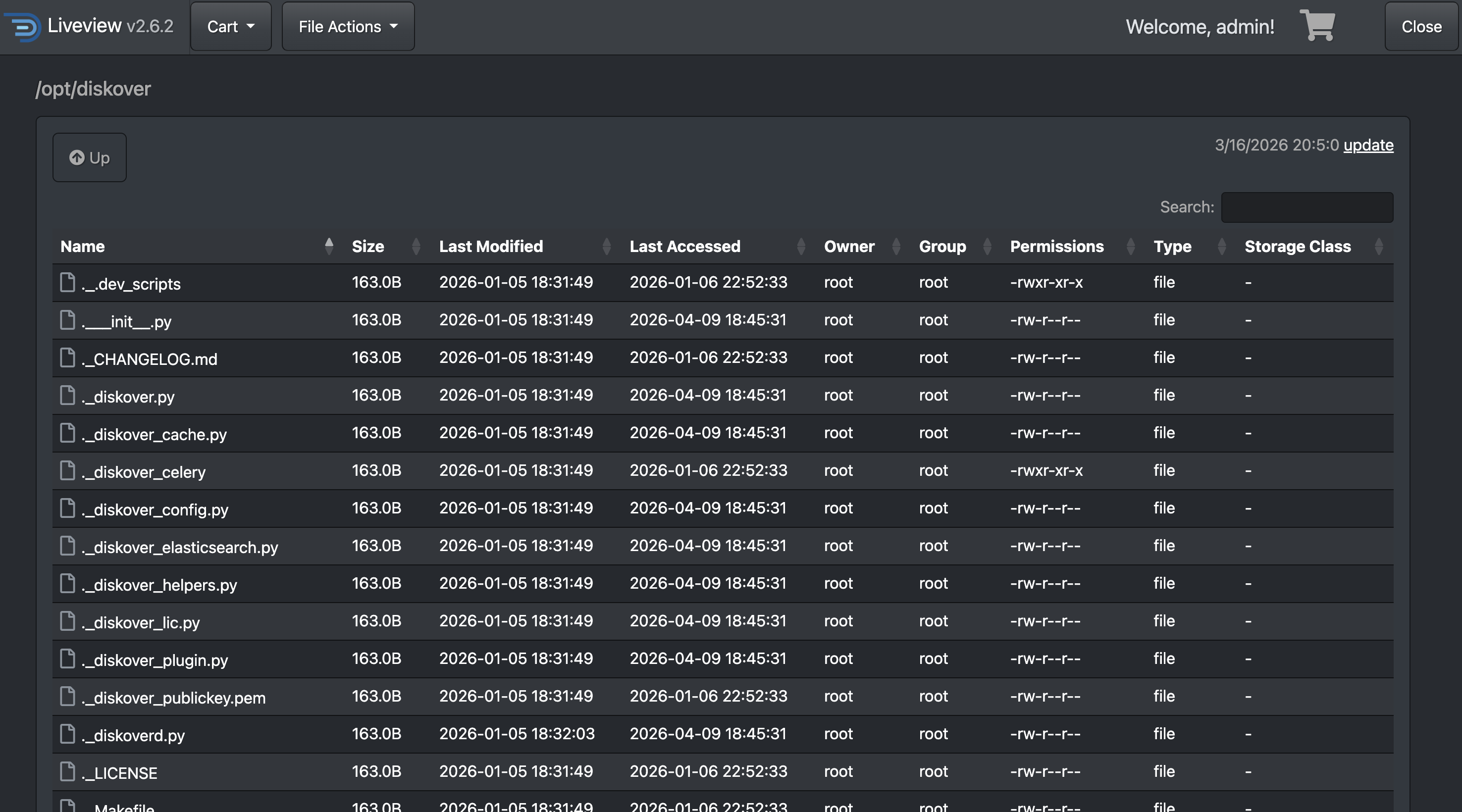
Task: Sort by Group column arrows
Action: click(x=987, y=246)
